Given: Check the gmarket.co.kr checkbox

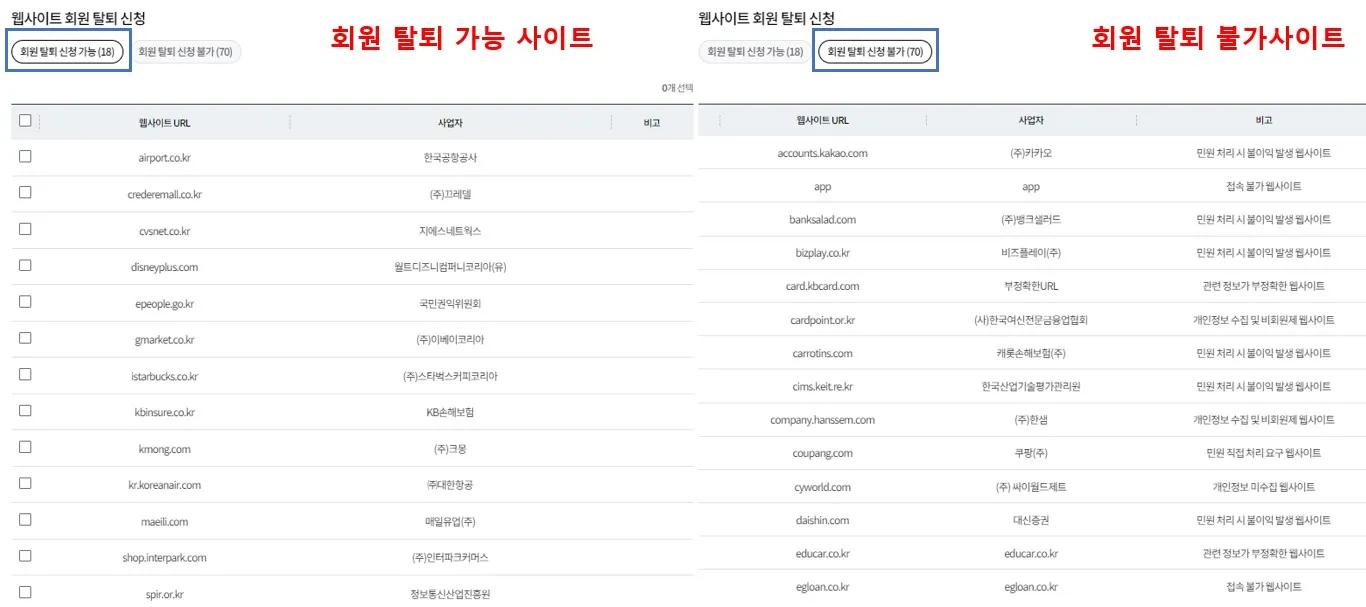Looking at the screenshot, I should coord(25,339).
